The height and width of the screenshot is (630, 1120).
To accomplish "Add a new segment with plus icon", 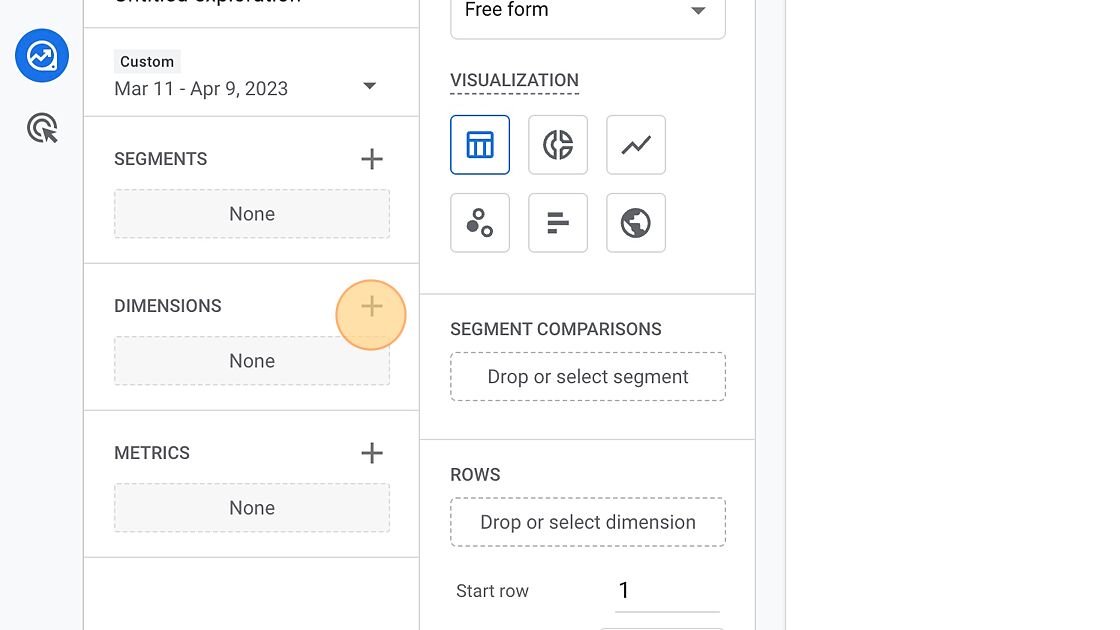I will click(371, 159).
